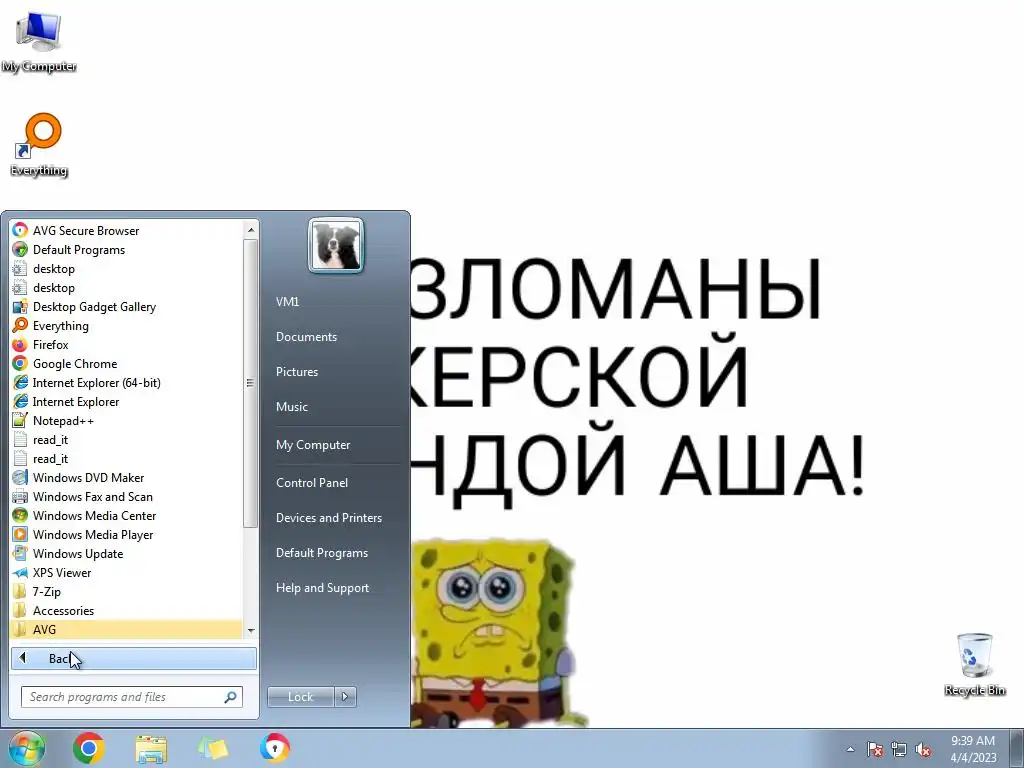Click the user account picture
This screenshot has height=768, width=1024.
coord(336,245)
